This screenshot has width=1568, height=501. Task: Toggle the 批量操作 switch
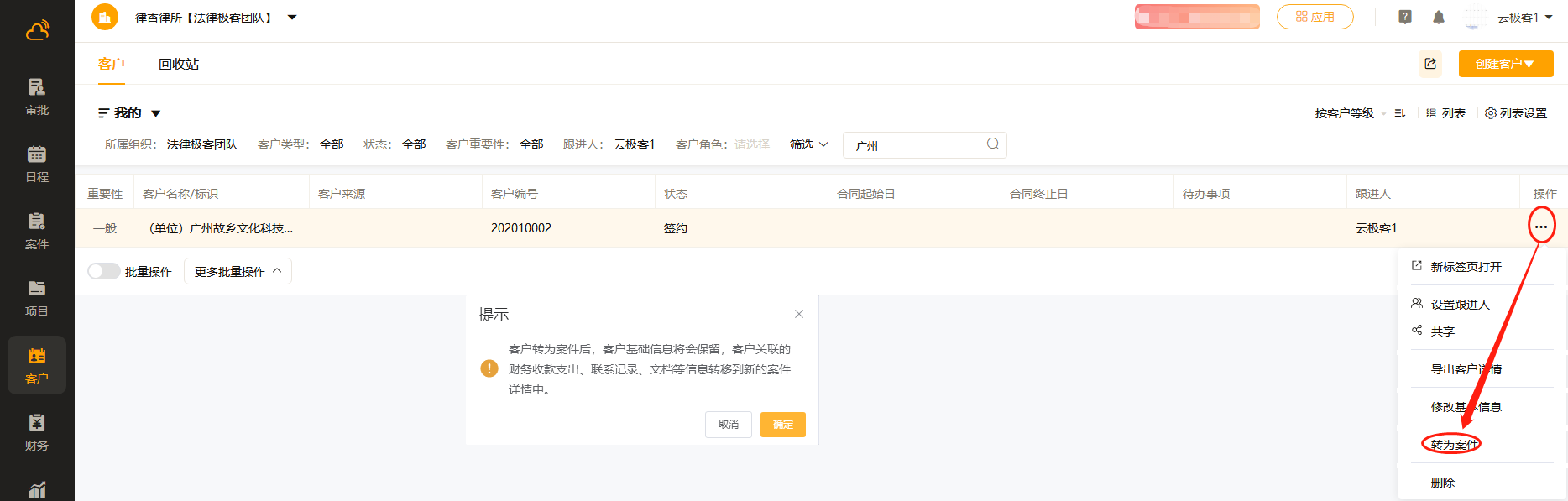[x=103, y=271]
